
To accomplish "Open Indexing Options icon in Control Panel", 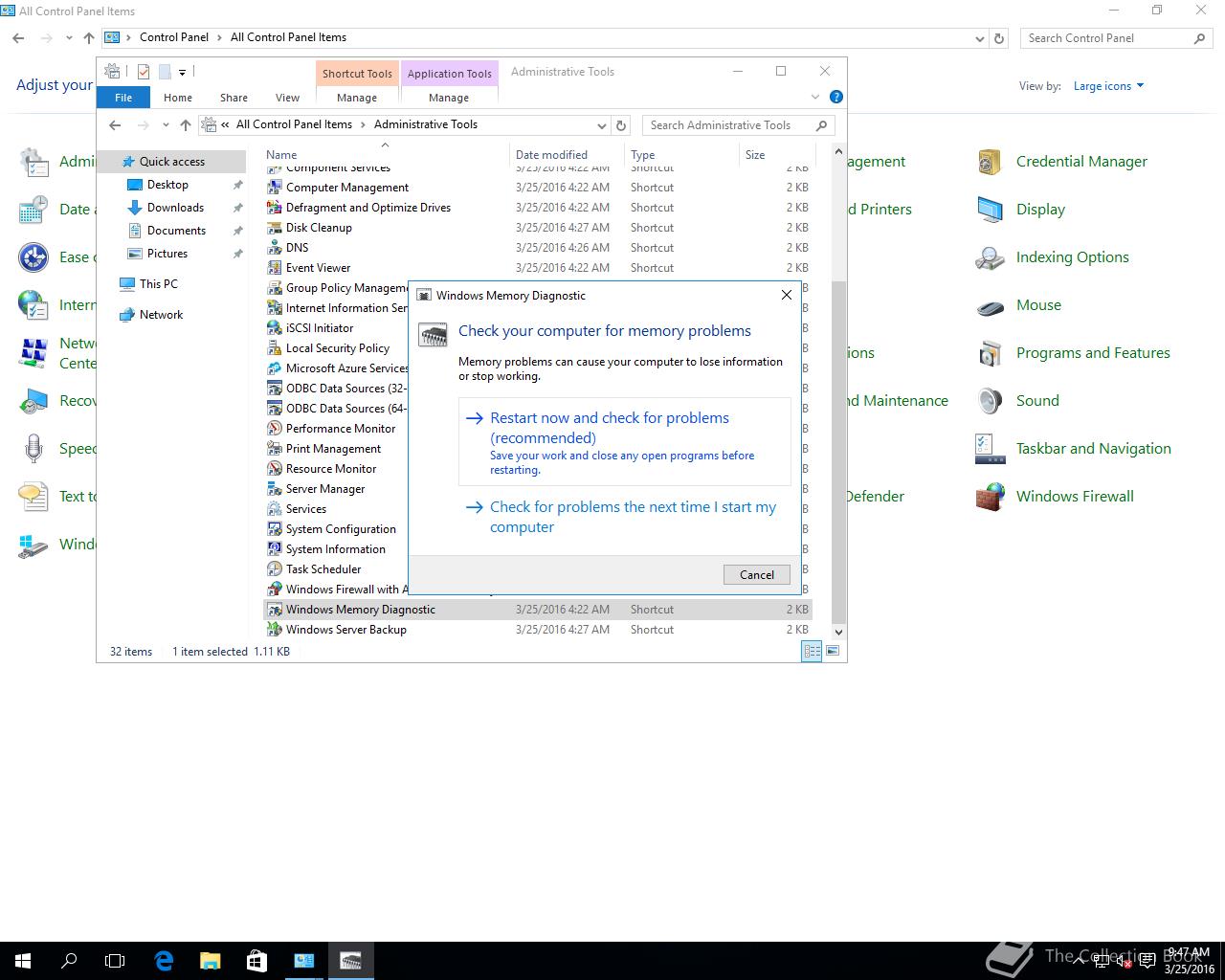I will (x=990, y=257).
